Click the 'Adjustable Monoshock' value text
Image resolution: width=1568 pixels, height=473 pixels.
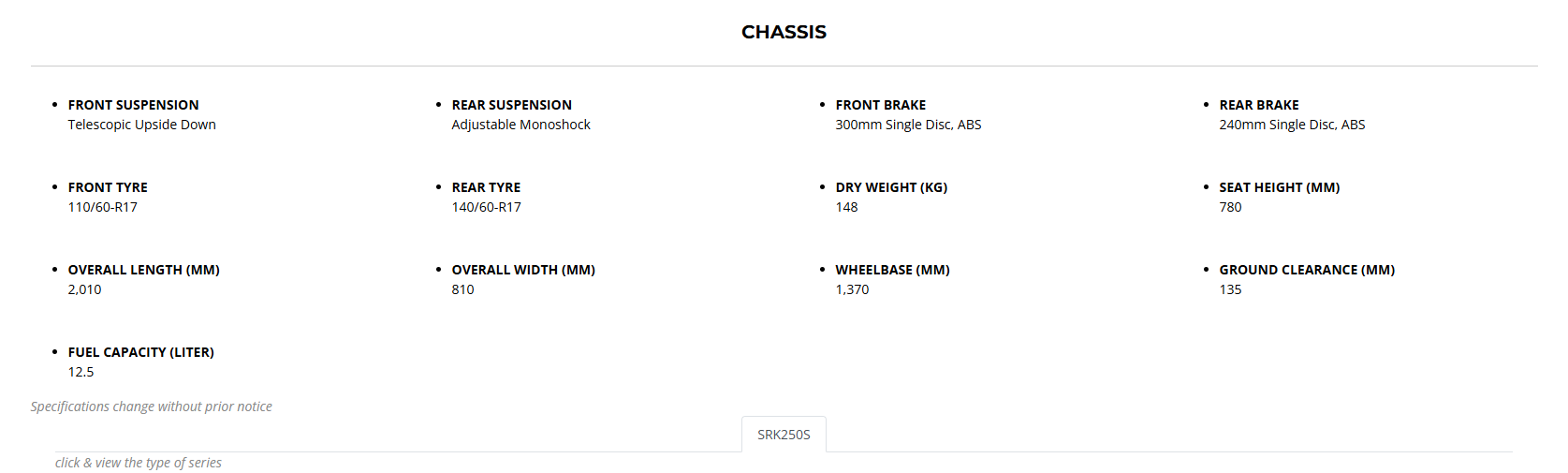(x=520, y=125)
